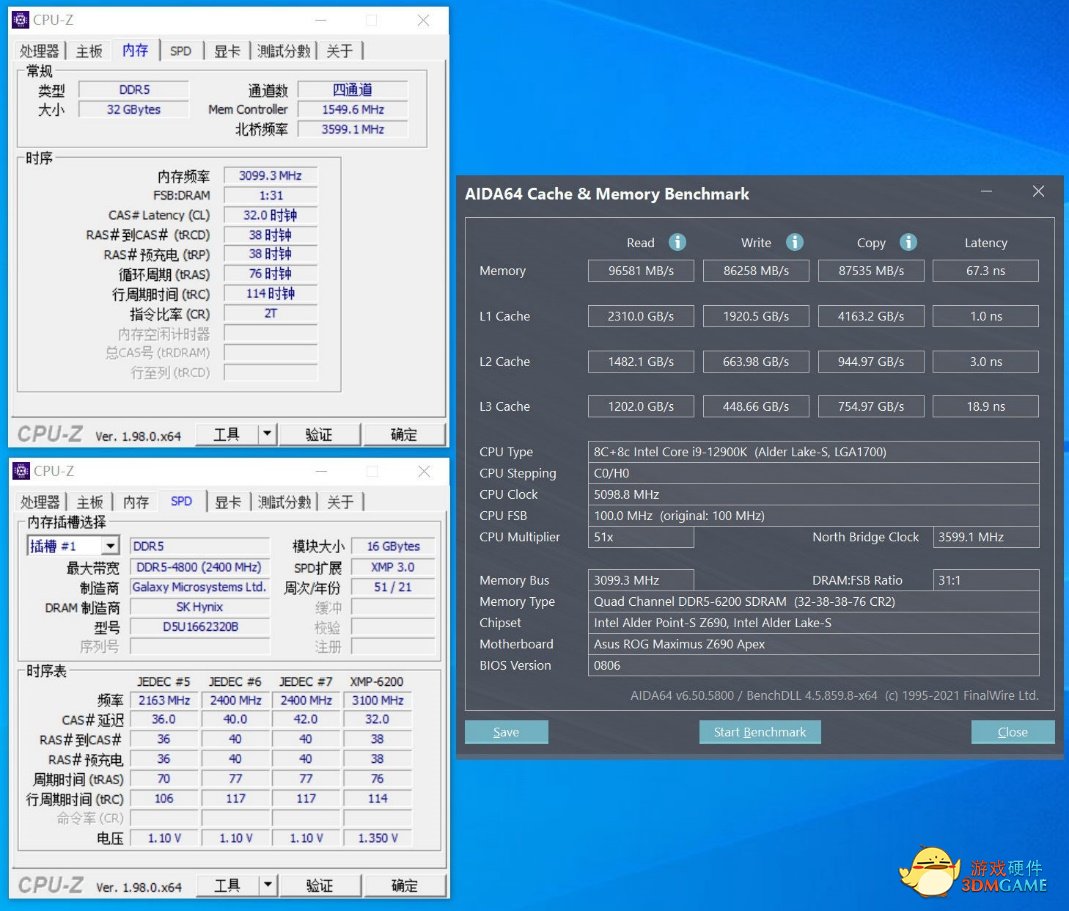Switch to the 测试分数 tab
This screenshot has width=1069, height=911.
point(285,50)
